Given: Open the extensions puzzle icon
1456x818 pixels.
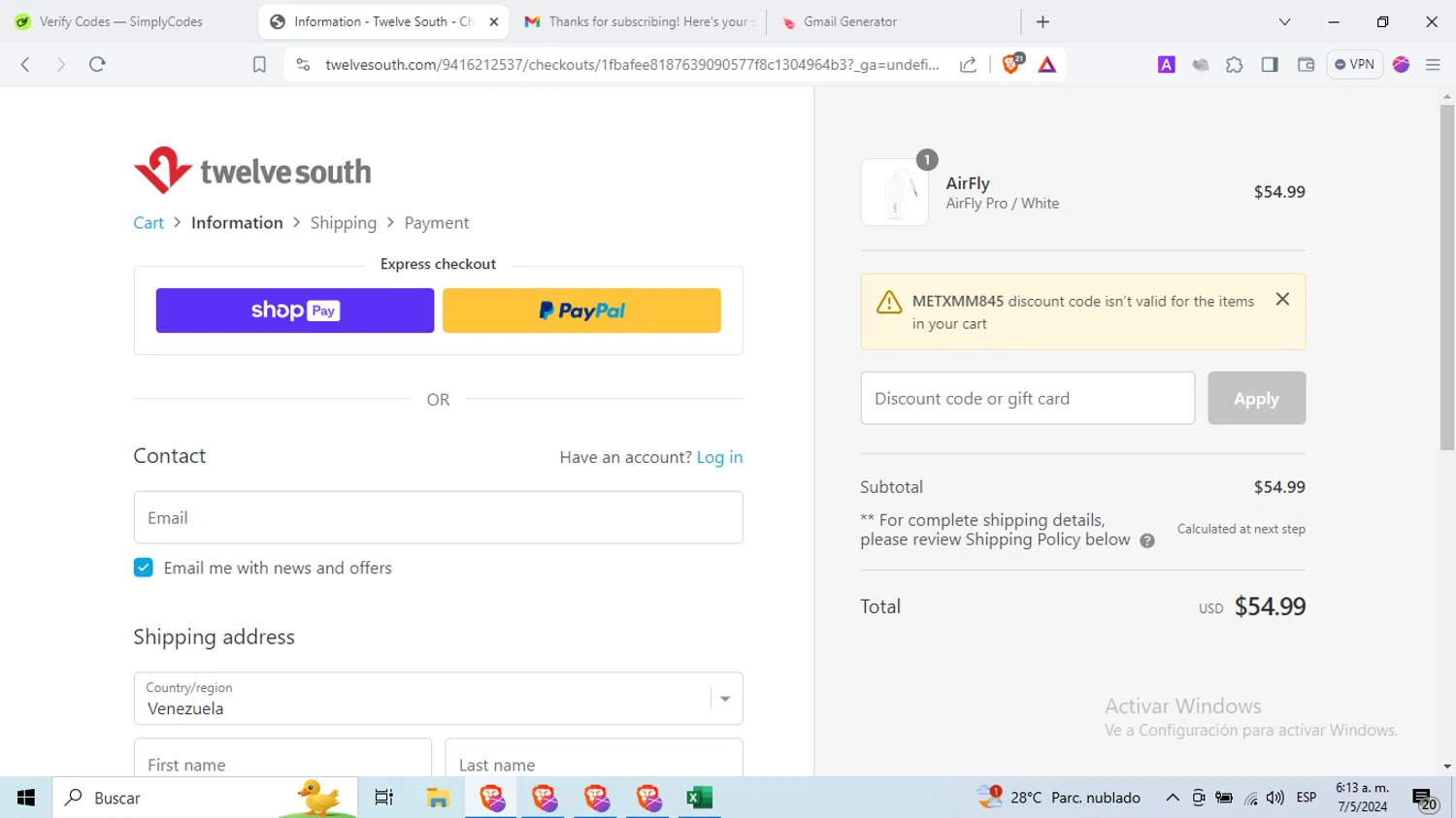Looking at the screenshot, I should [x=1234, y=64].
